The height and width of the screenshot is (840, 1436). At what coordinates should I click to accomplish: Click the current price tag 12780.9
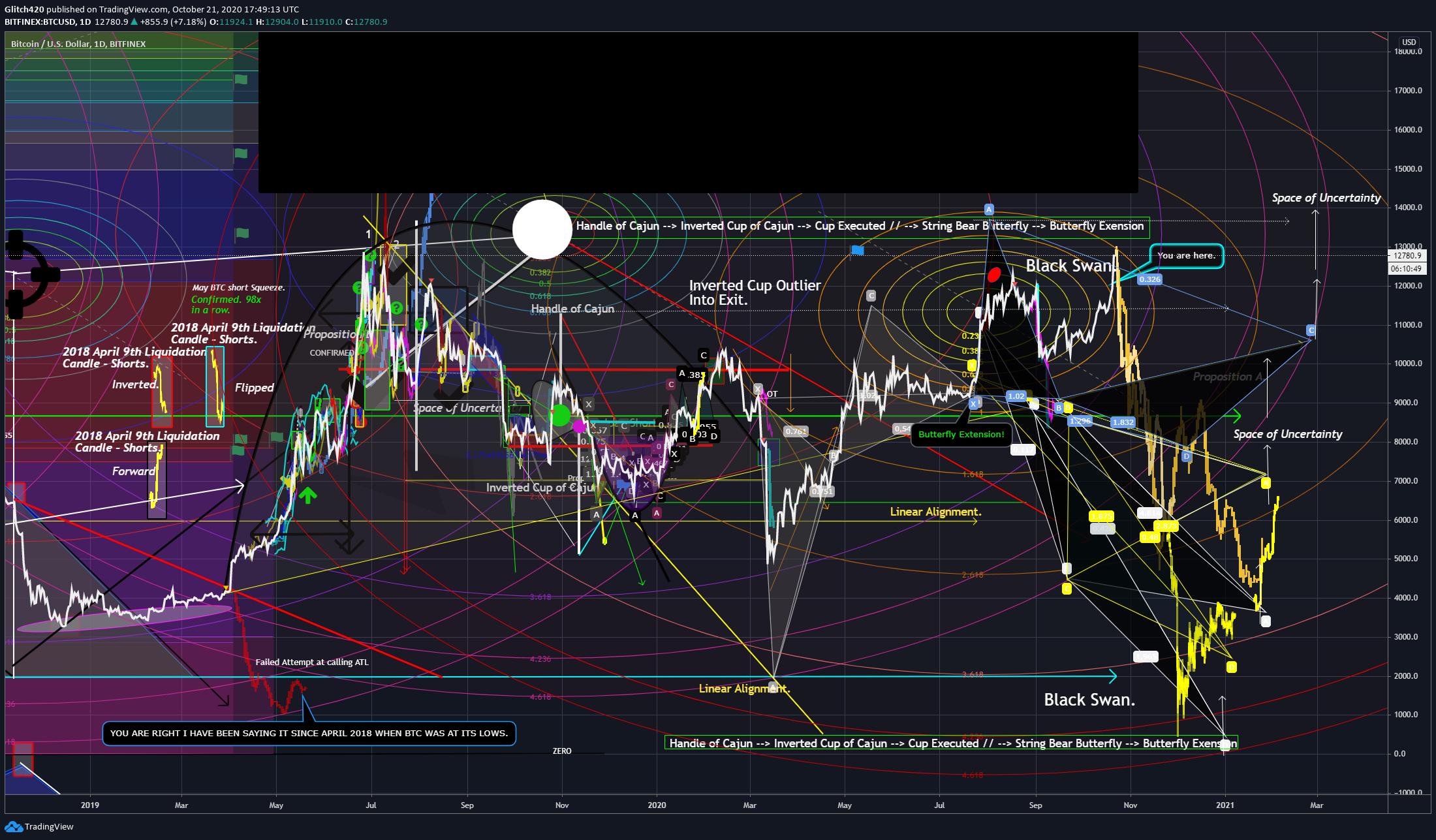tap(1407, 256)
